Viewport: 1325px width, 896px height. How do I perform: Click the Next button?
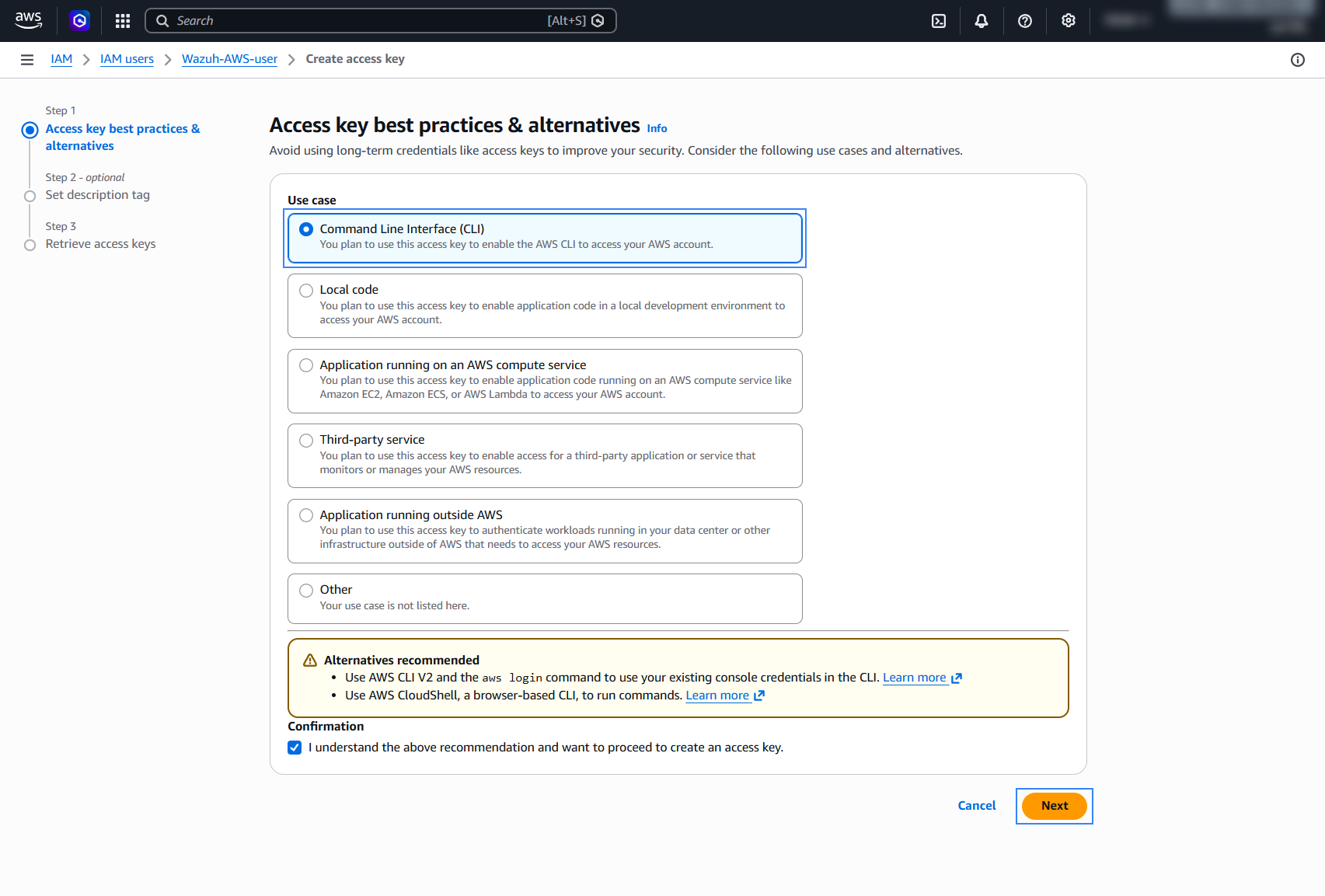[x=1054, y=806]
